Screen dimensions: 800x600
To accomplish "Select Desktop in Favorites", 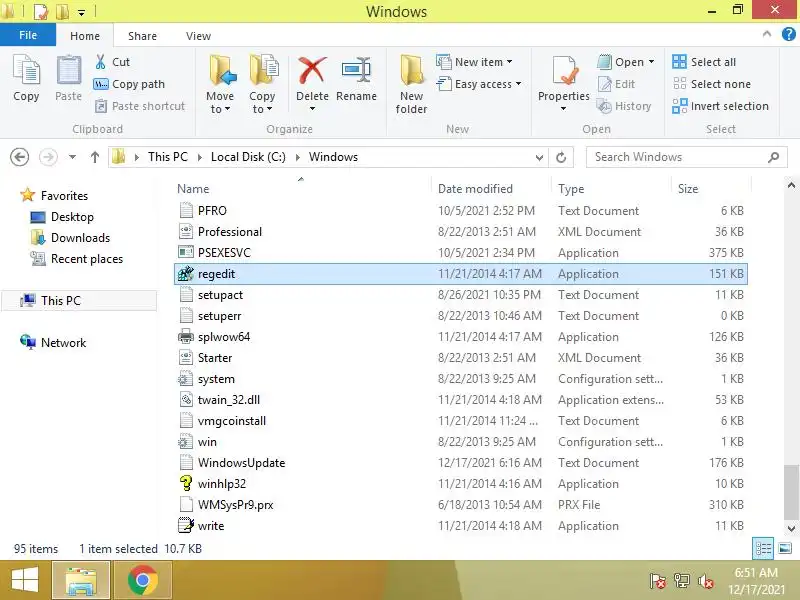I will 62,217.
